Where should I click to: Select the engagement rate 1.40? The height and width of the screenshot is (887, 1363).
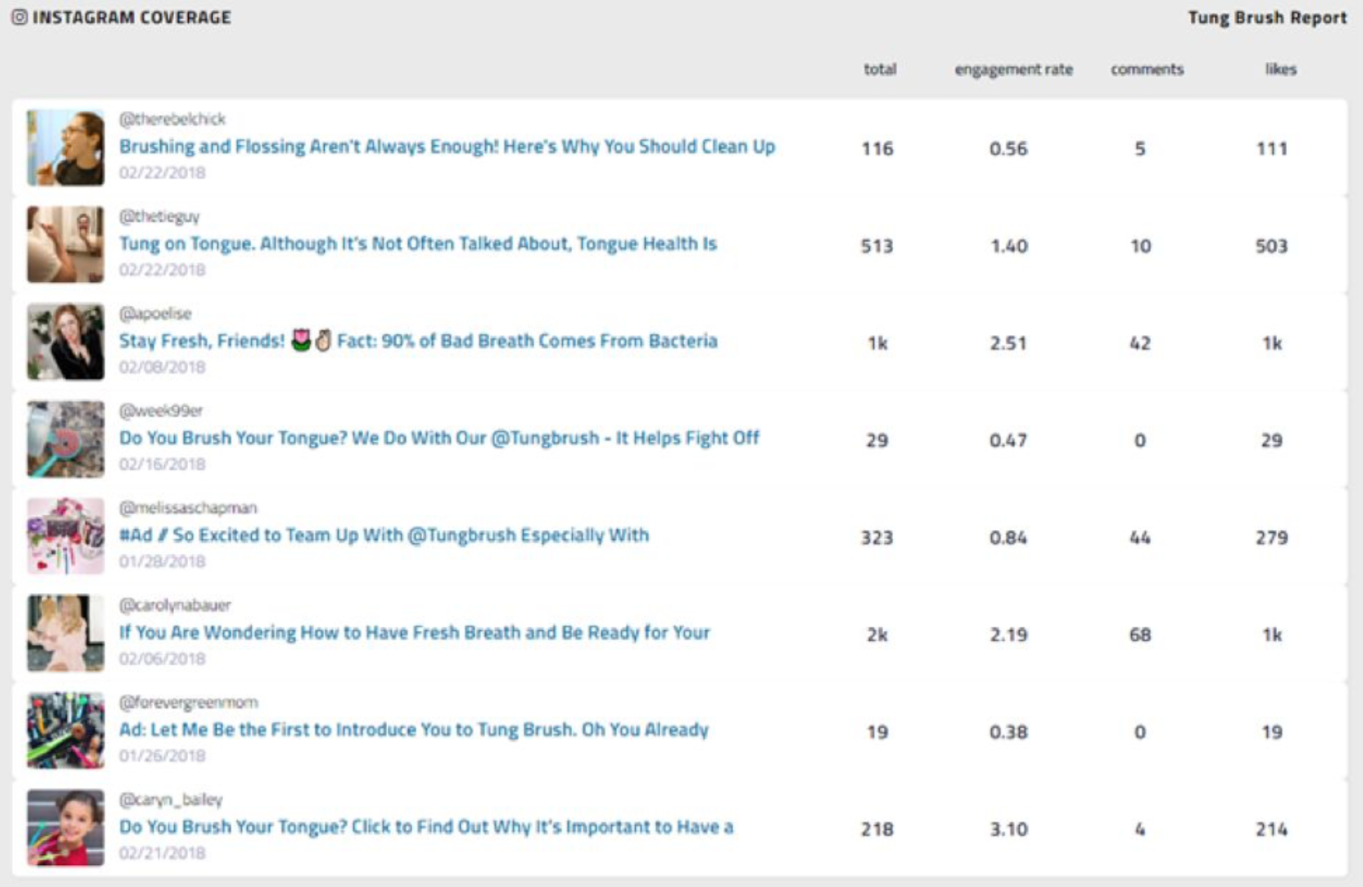(x=1008, y=245)
